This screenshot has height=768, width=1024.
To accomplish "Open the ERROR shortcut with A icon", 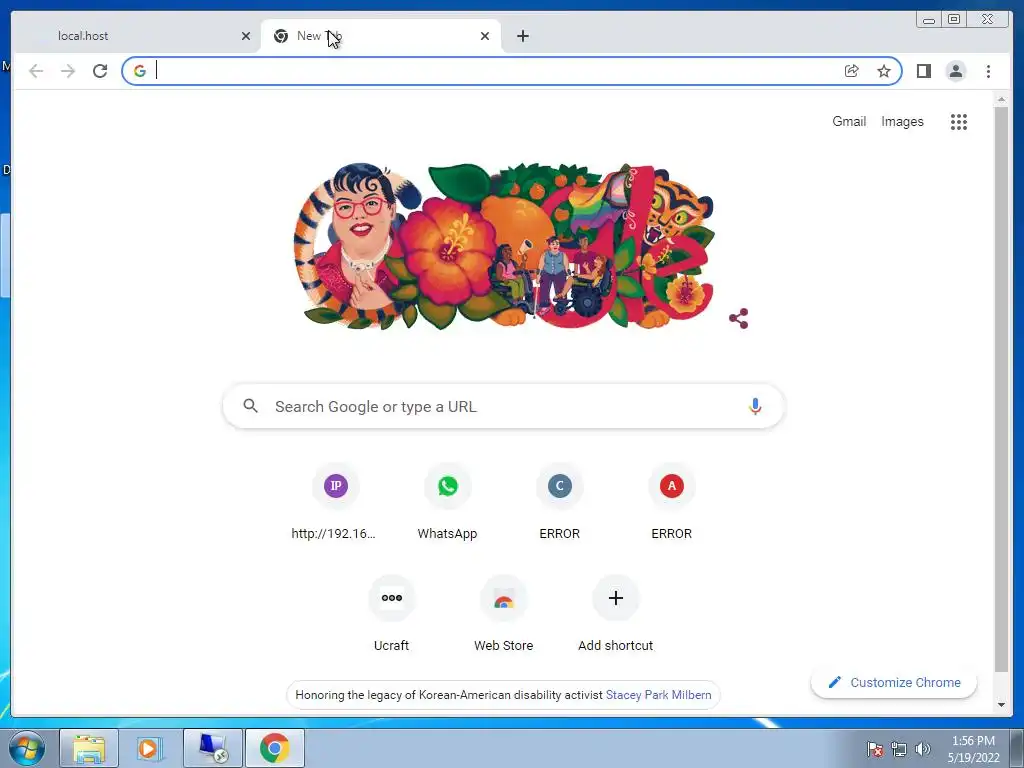I will pyautogui.click(x=671, y=504).
